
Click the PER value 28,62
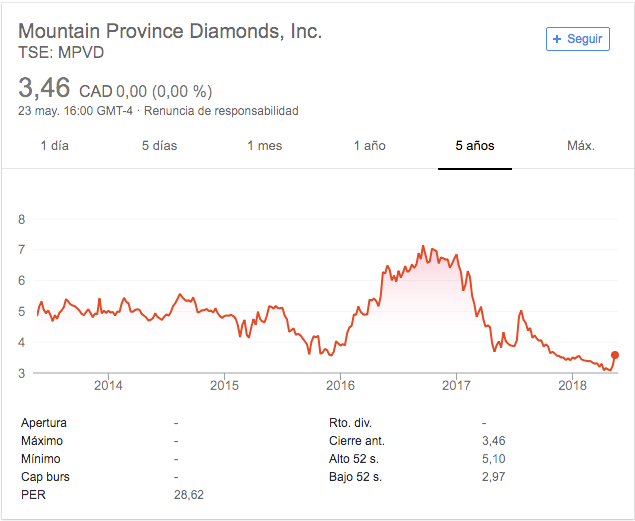(189, 495)
